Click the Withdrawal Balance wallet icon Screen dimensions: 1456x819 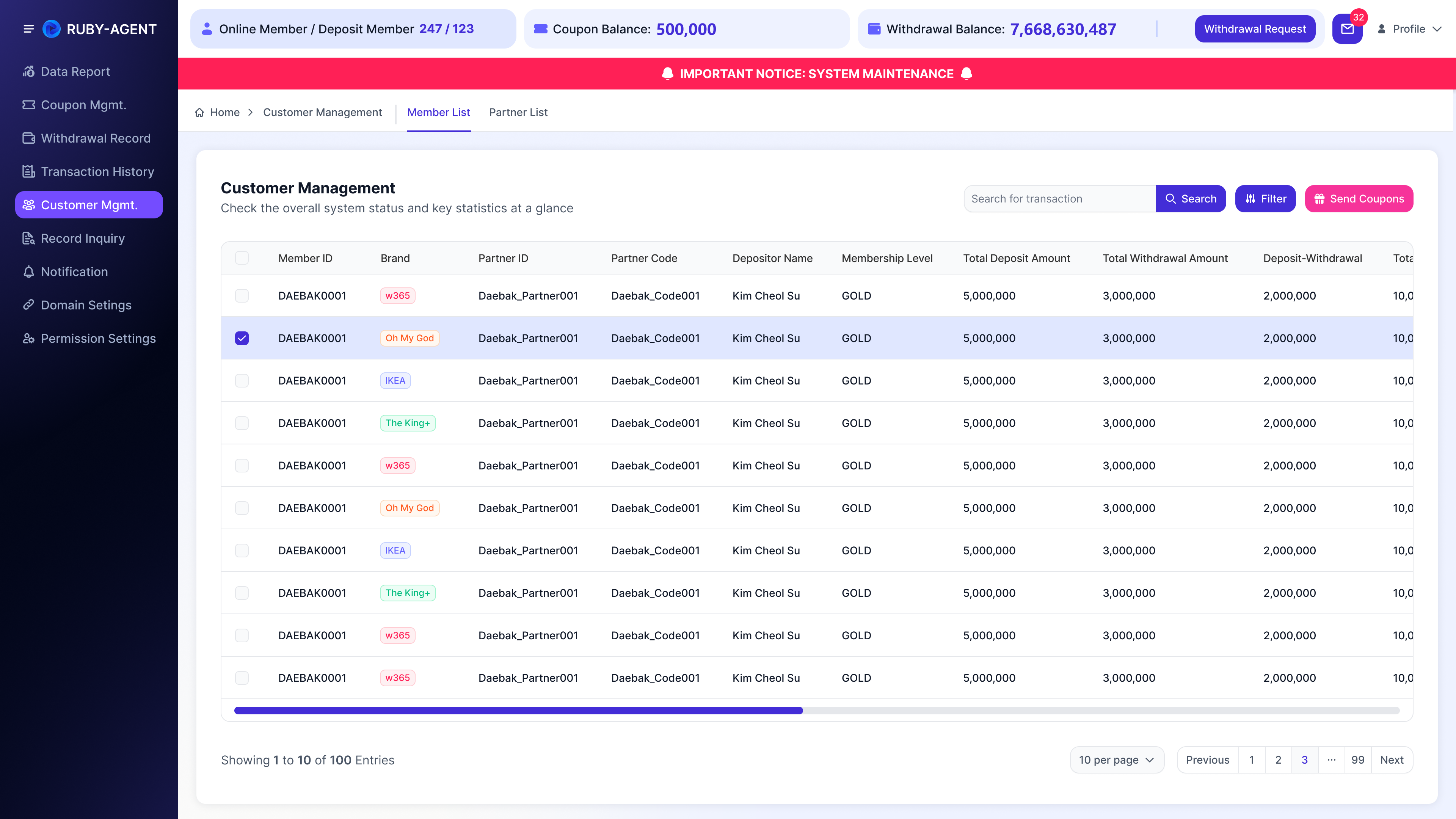(874, 29)
